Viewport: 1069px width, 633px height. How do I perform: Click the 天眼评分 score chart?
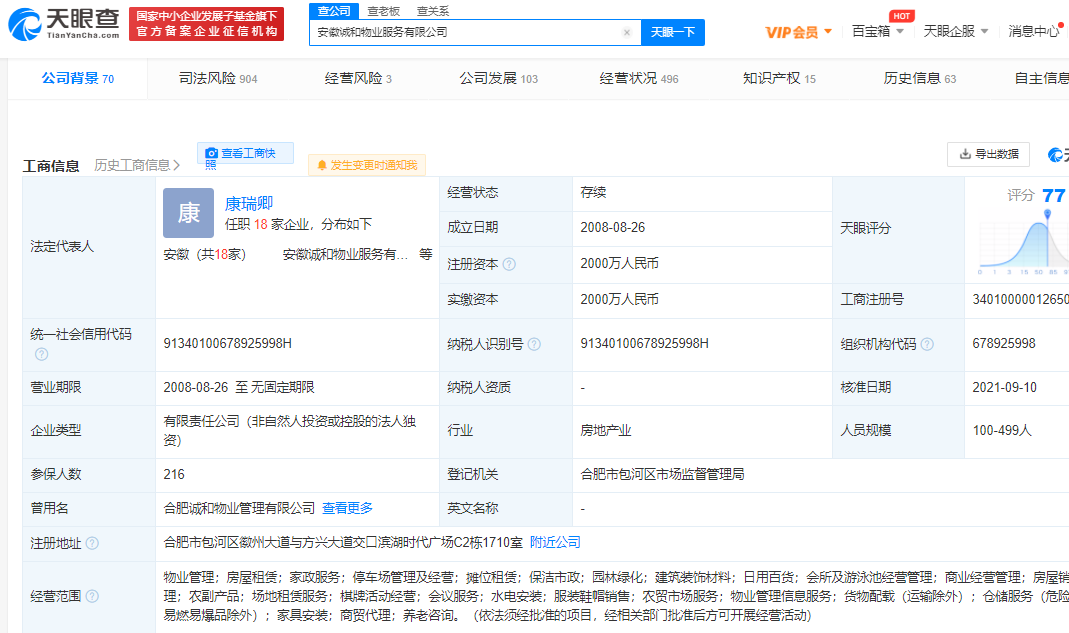pos(1025,242)
